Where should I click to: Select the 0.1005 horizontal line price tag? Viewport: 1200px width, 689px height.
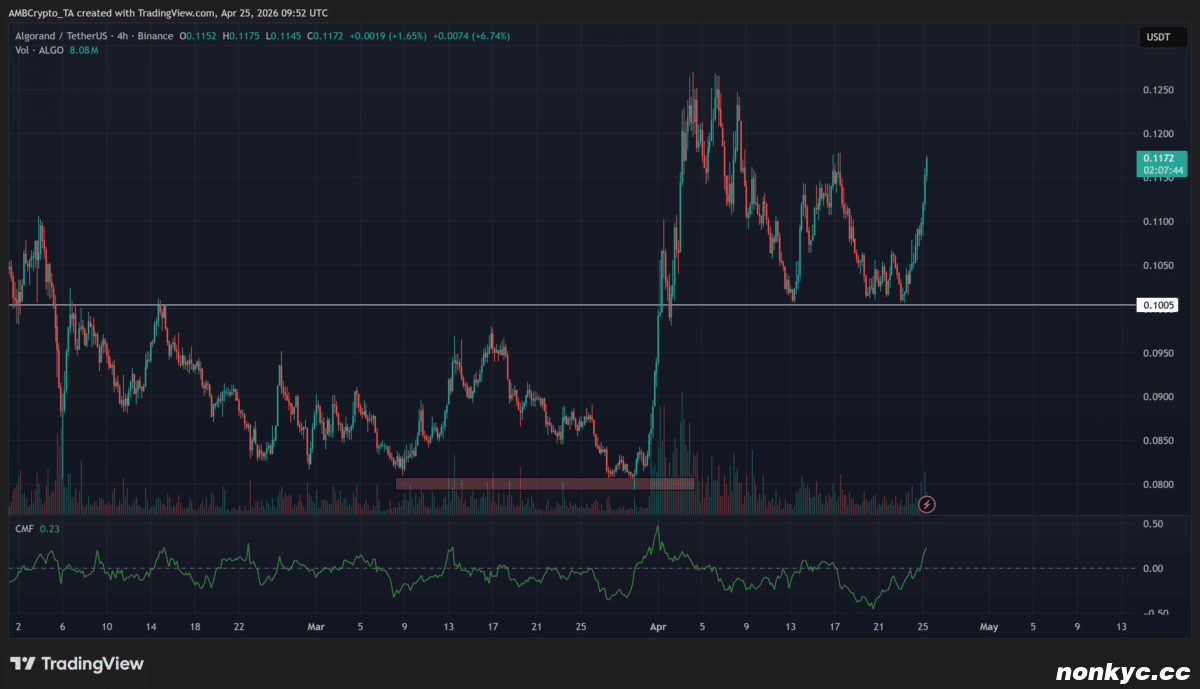[x=1158, y=305]
